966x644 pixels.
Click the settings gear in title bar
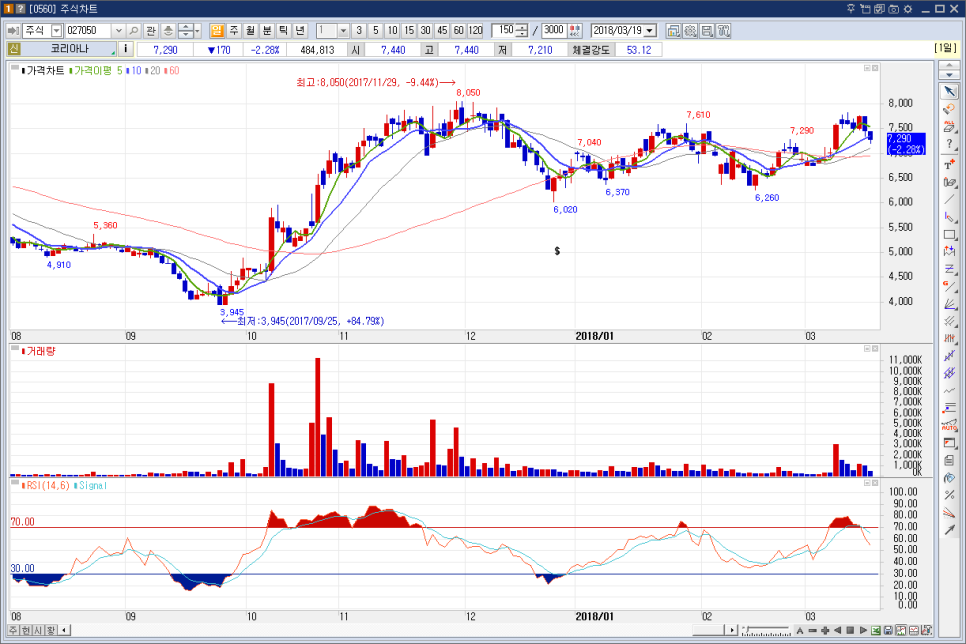coord(907,9)
